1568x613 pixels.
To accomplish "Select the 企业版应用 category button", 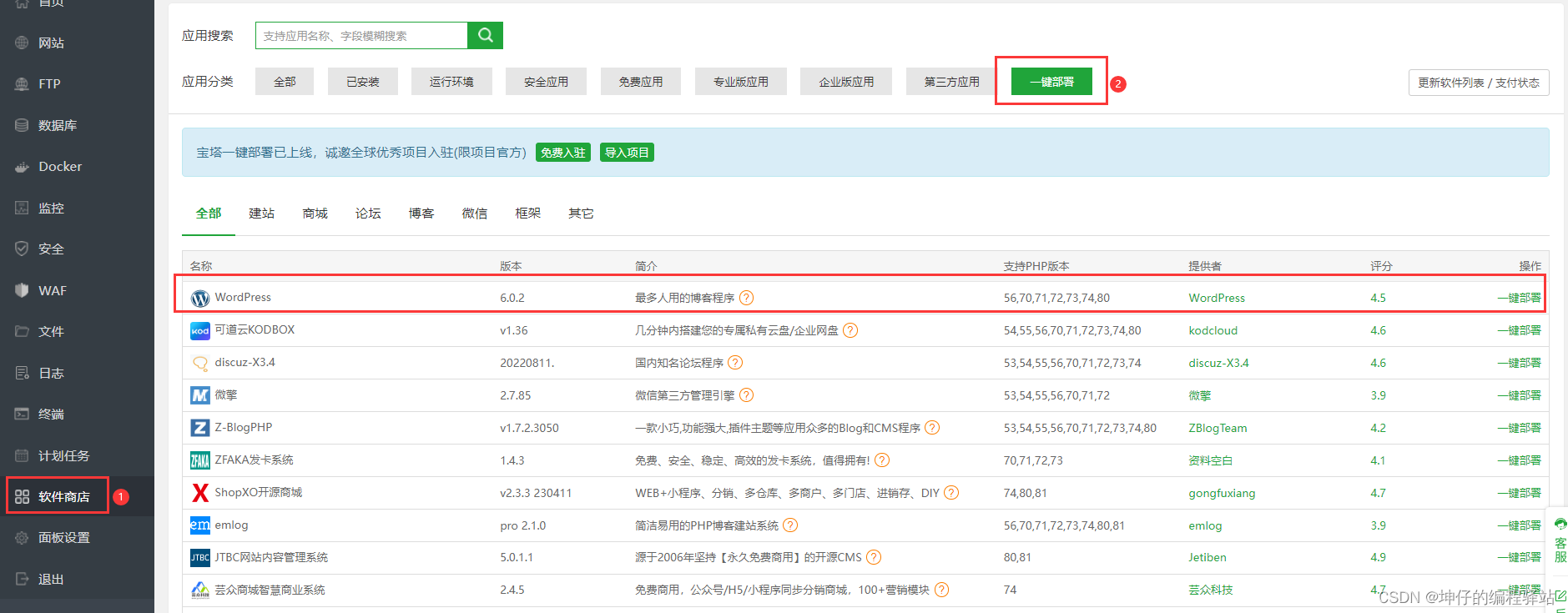I will point(846,82).
